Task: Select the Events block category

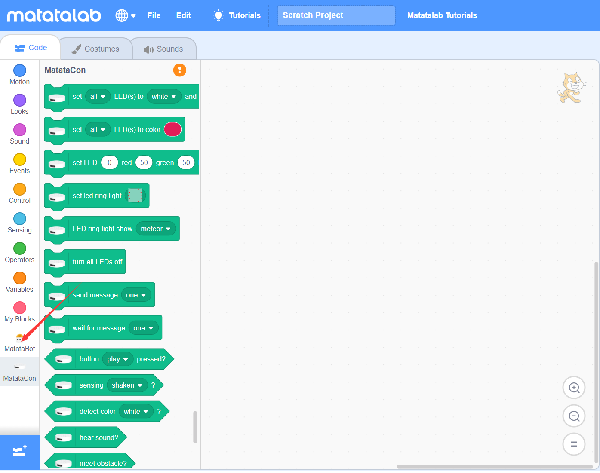Action: (x=20, y=163)
